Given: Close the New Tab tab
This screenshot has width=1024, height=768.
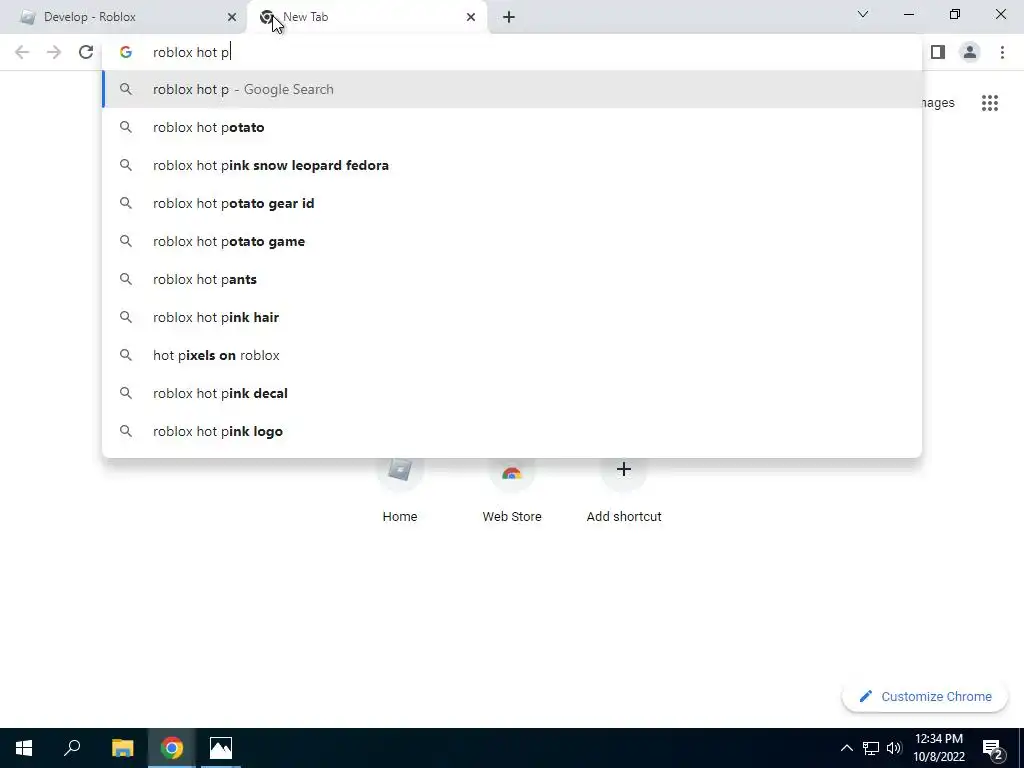Looking at the screenshot, I should click(470, 17).
